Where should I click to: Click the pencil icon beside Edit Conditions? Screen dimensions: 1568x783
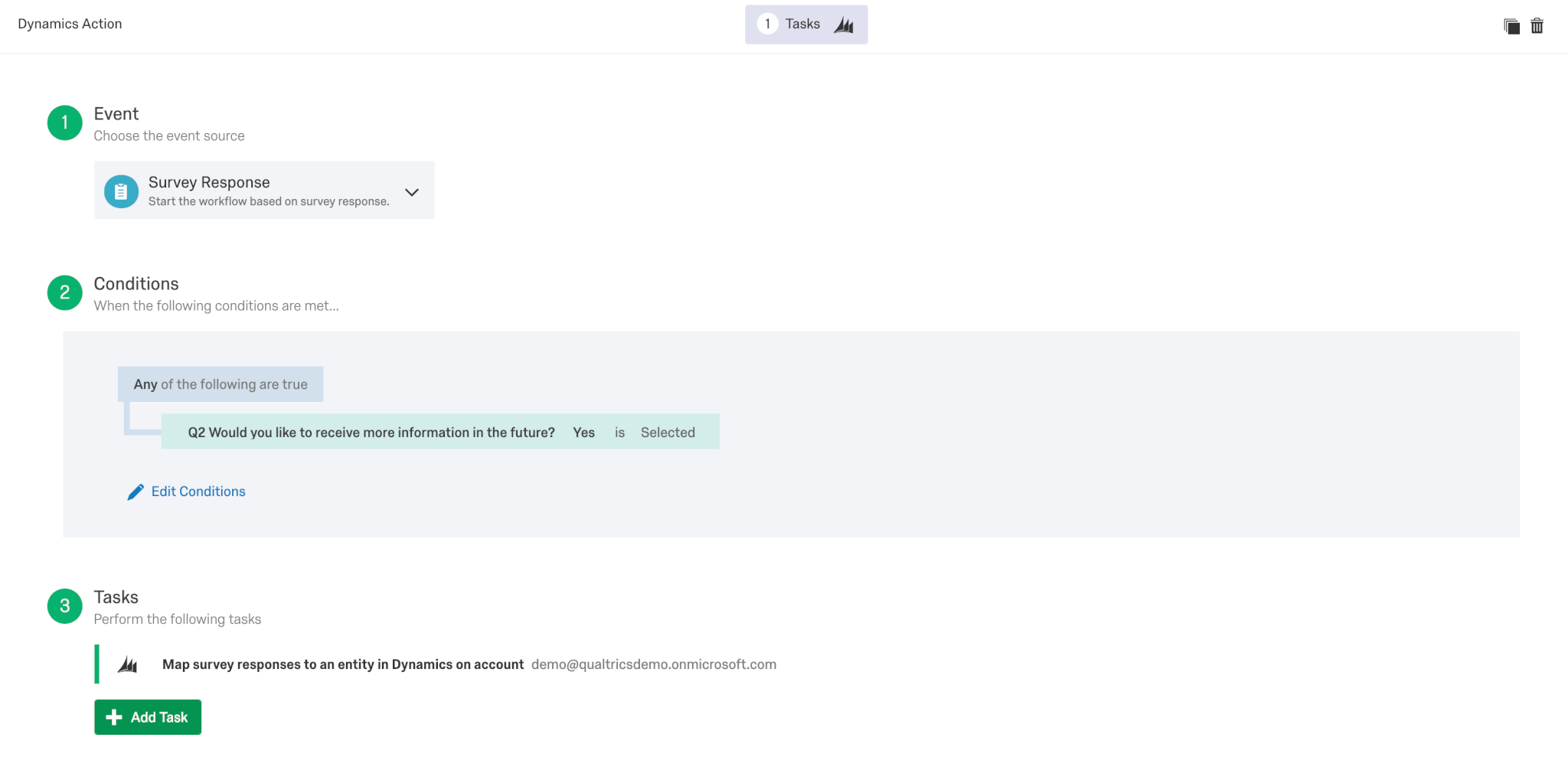[x=136, y=491]
